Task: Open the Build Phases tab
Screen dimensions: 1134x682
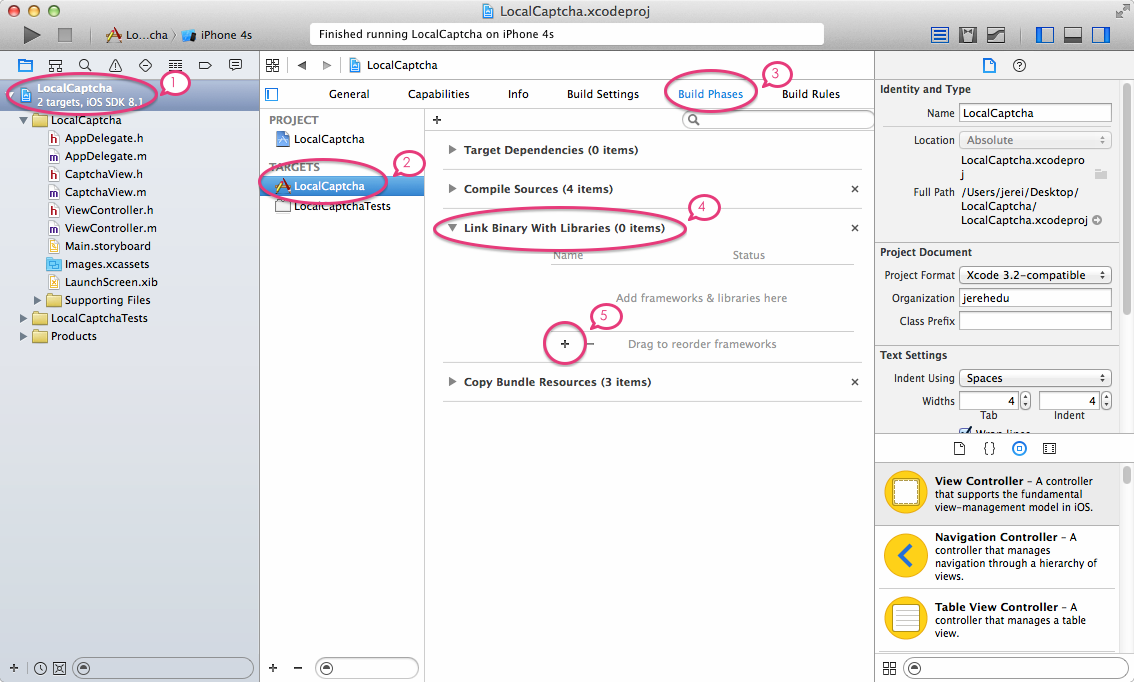Action: point(710,94)
